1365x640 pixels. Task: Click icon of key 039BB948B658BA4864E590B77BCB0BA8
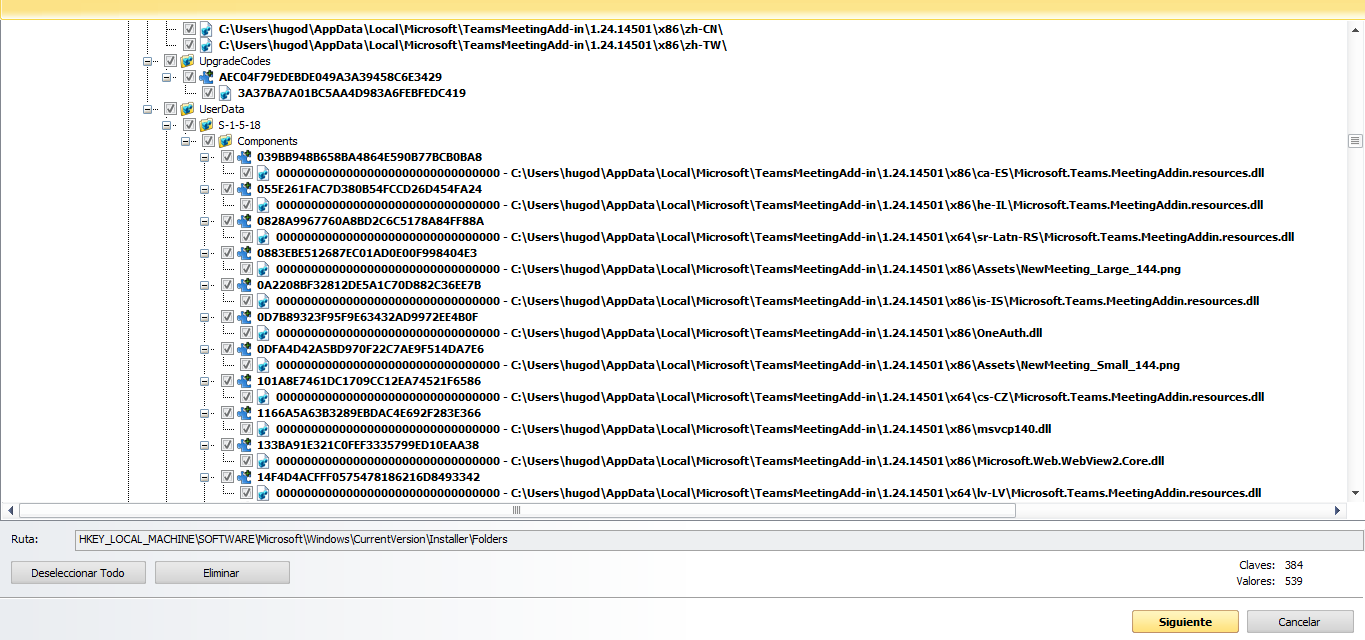coord(244,157)
